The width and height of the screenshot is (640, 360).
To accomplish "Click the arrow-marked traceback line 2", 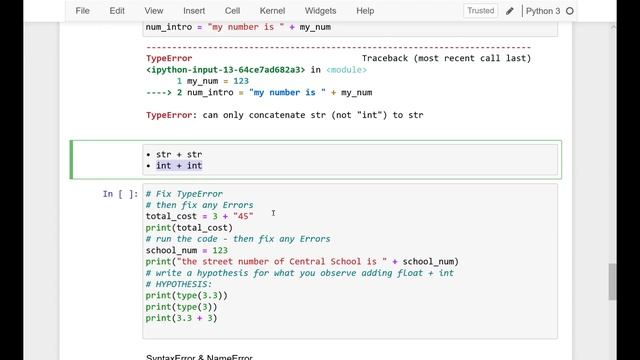I will [x=259, y=93].
